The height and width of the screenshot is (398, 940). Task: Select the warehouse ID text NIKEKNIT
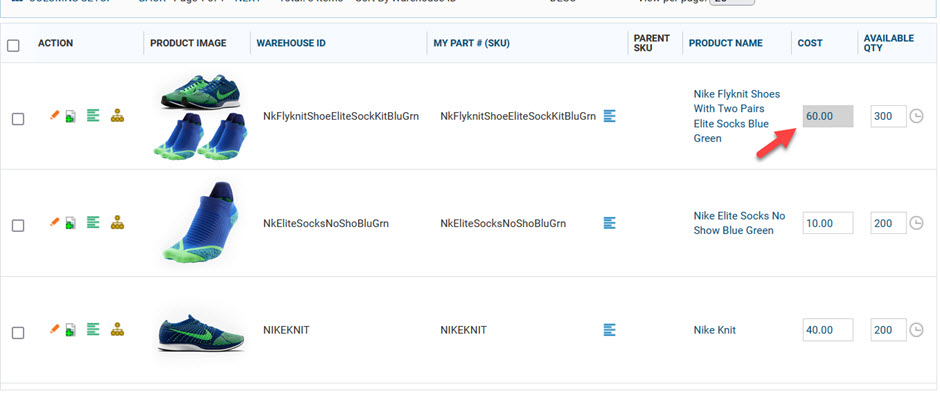pos(286,330)
